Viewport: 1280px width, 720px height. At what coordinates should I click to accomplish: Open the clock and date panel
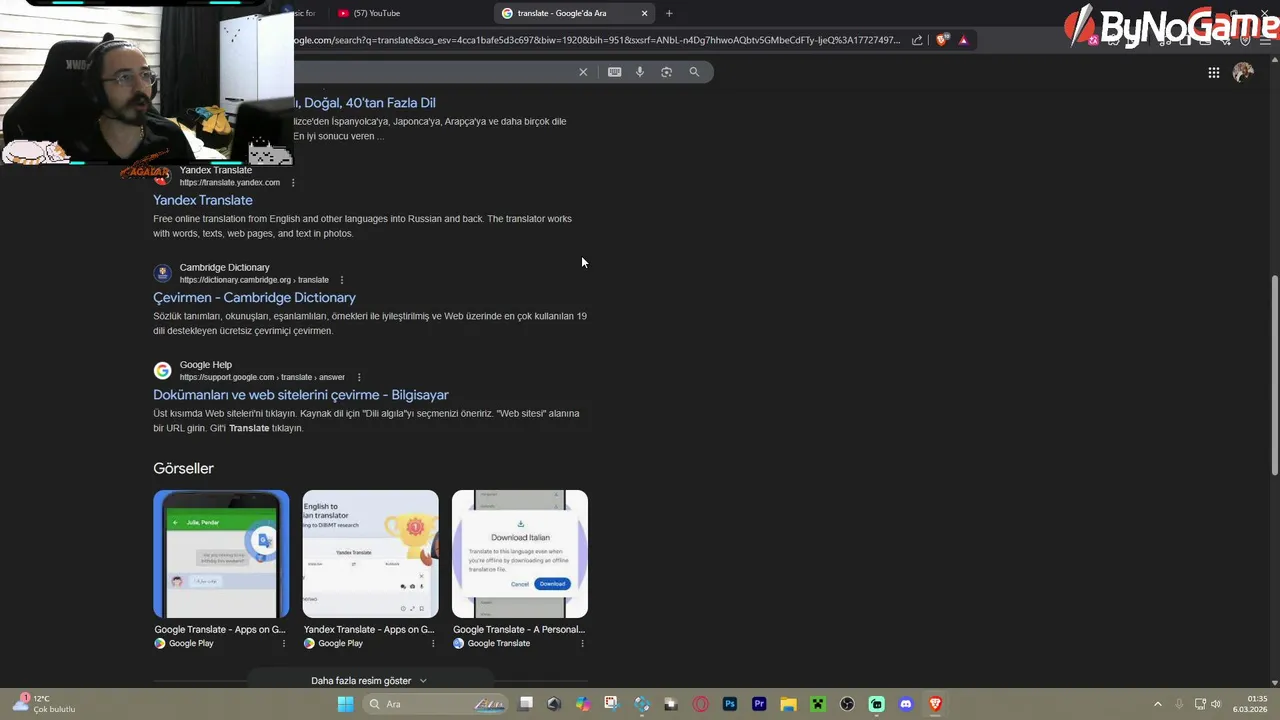[x=1251, y=704]
